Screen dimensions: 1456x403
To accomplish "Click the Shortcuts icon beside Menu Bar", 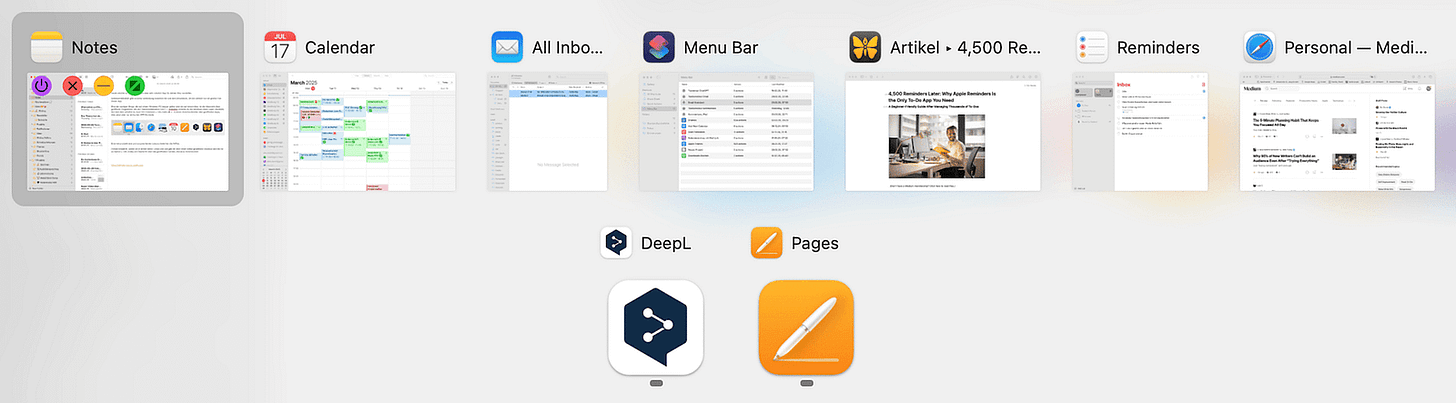I will pos(659,48).
